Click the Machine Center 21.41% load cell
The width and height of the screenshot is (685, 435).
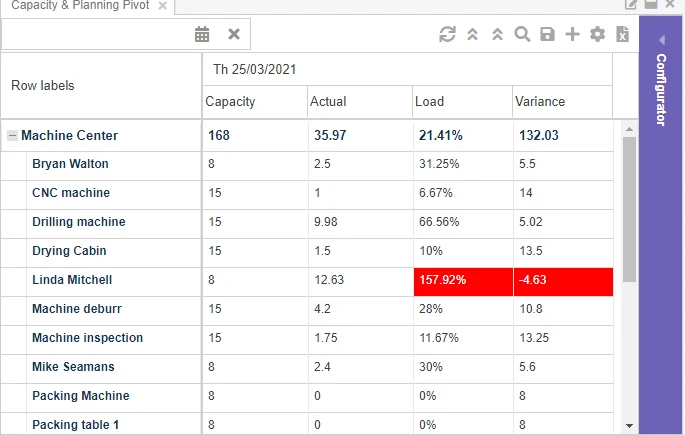tap(463, 136)
